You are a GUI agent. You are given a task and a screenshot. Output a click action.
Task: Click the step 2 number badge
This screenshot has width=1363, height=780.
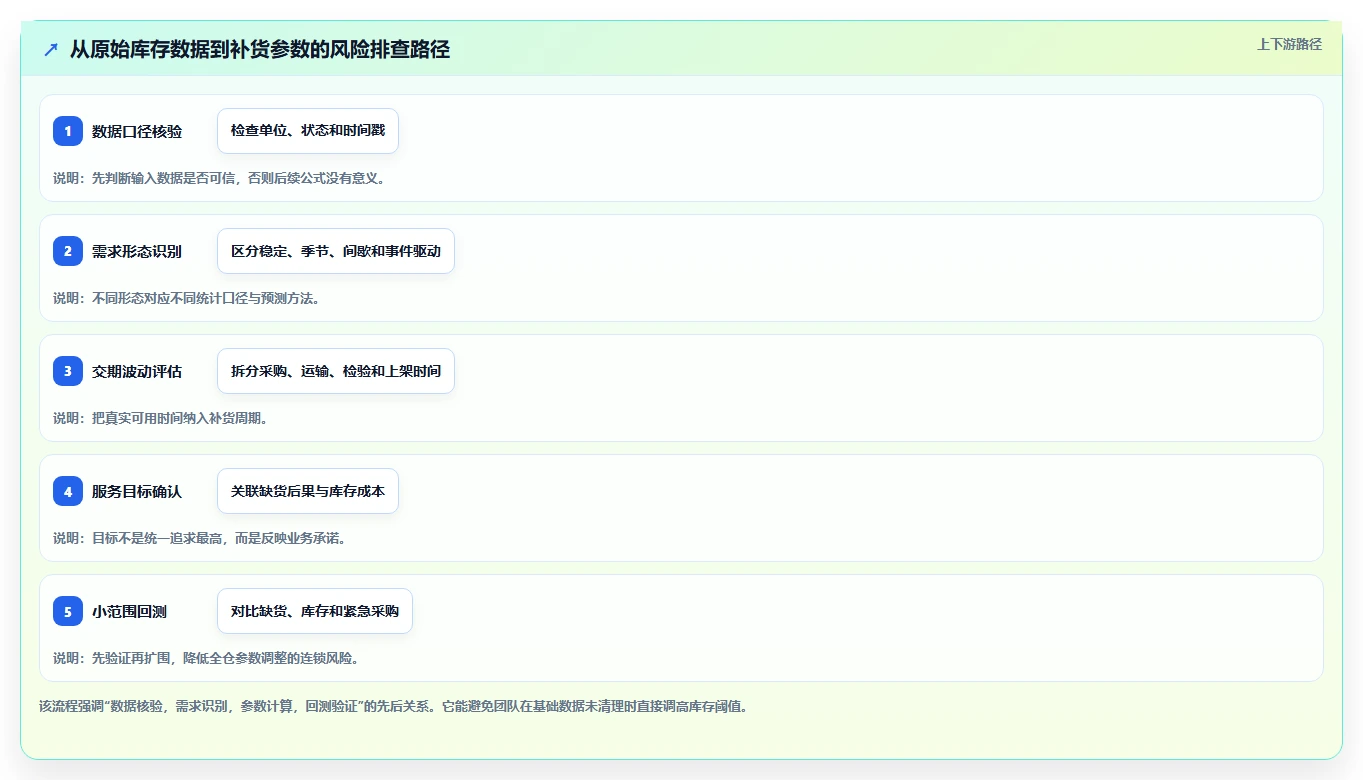click(68, 251)
